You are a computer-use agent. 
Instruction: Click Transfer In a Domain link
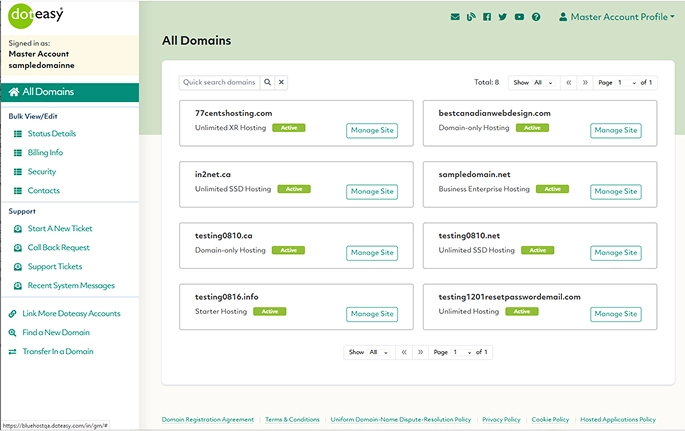coord(58,352)
